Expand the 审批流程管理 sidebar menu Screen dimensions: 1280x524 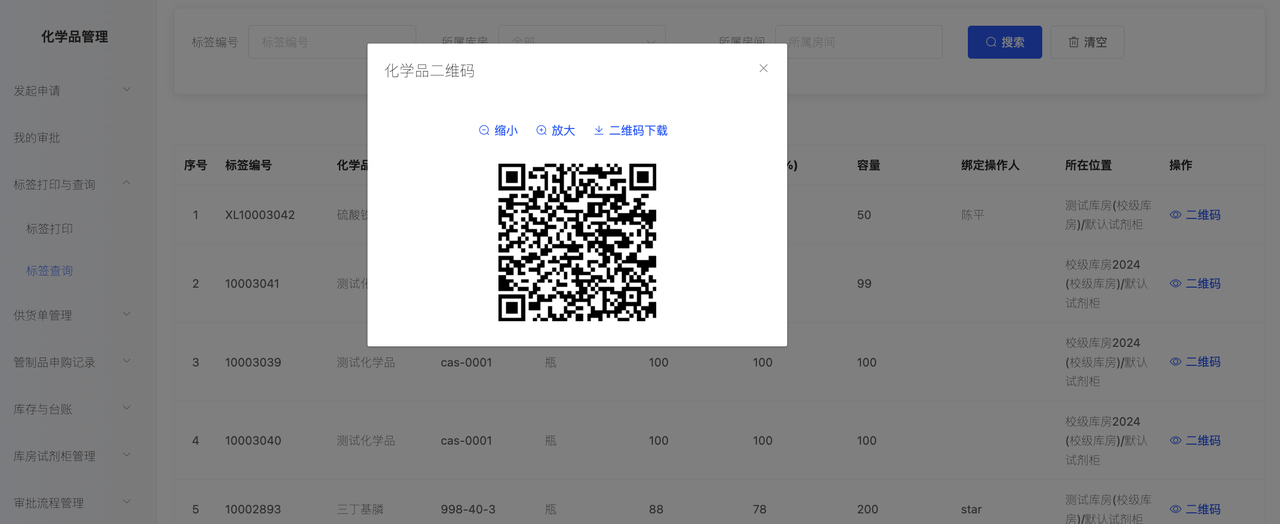tap(78, 502)
